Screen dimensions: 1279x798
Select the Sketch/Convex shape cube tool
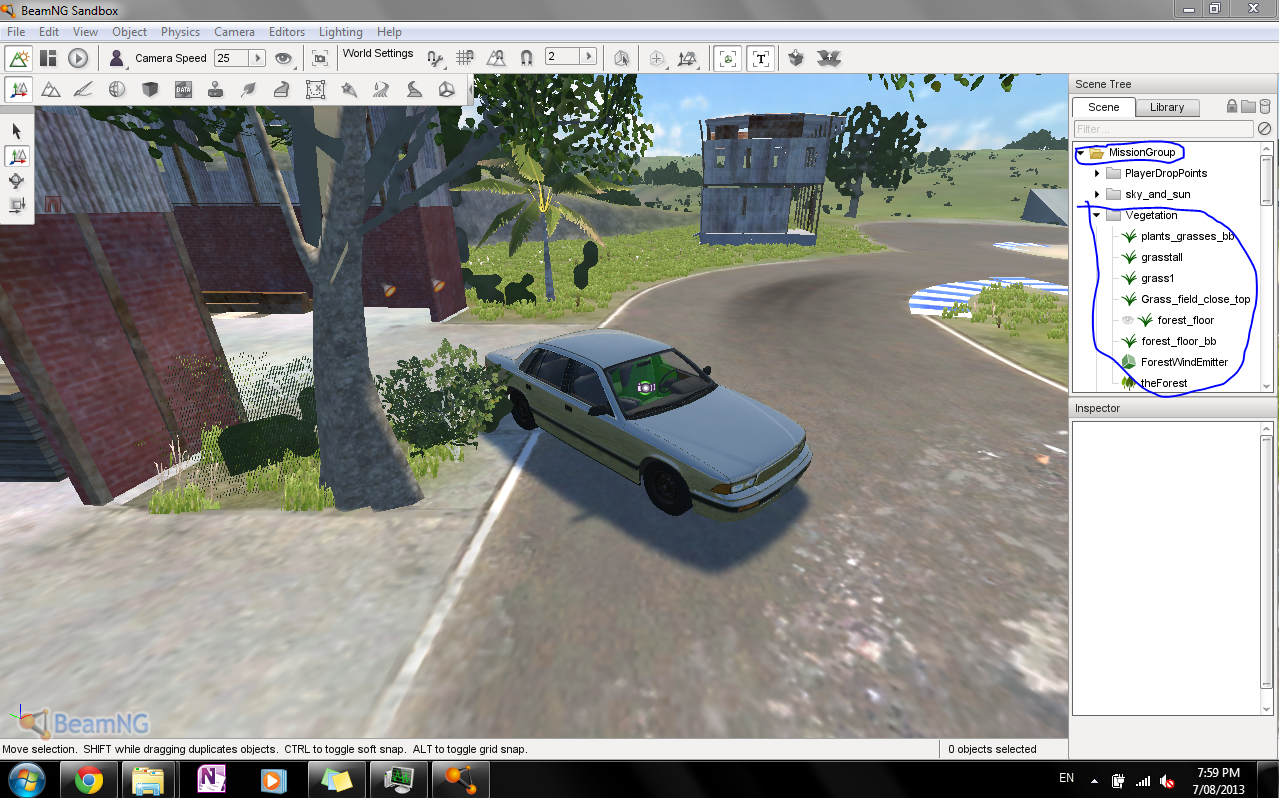[x=149, y=90]
